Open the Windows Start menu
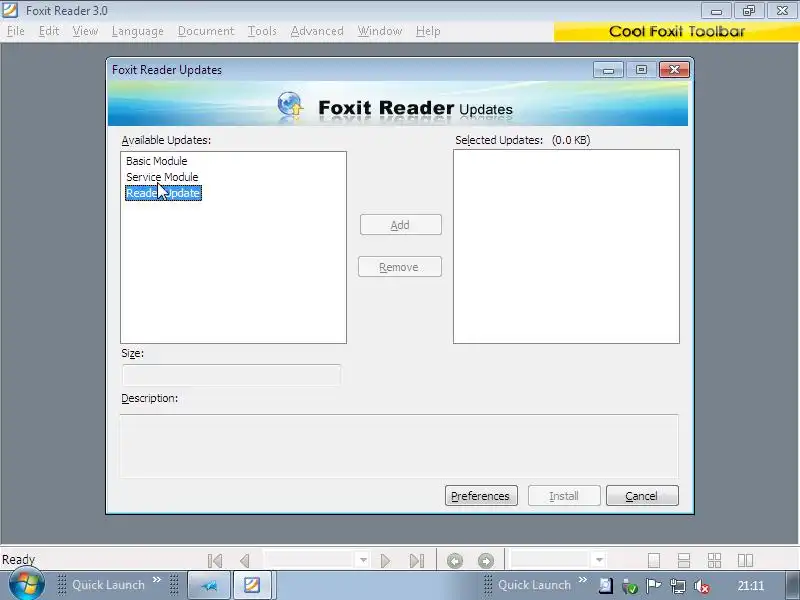Viewport: 800px width, 600px height. pos(26,585)
